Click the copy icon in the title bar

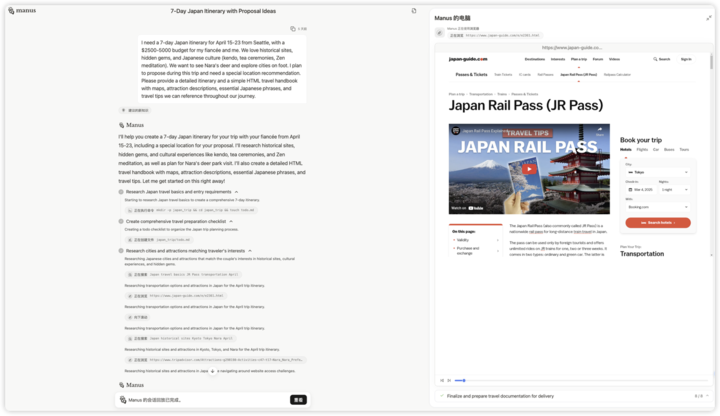point(414,11)
